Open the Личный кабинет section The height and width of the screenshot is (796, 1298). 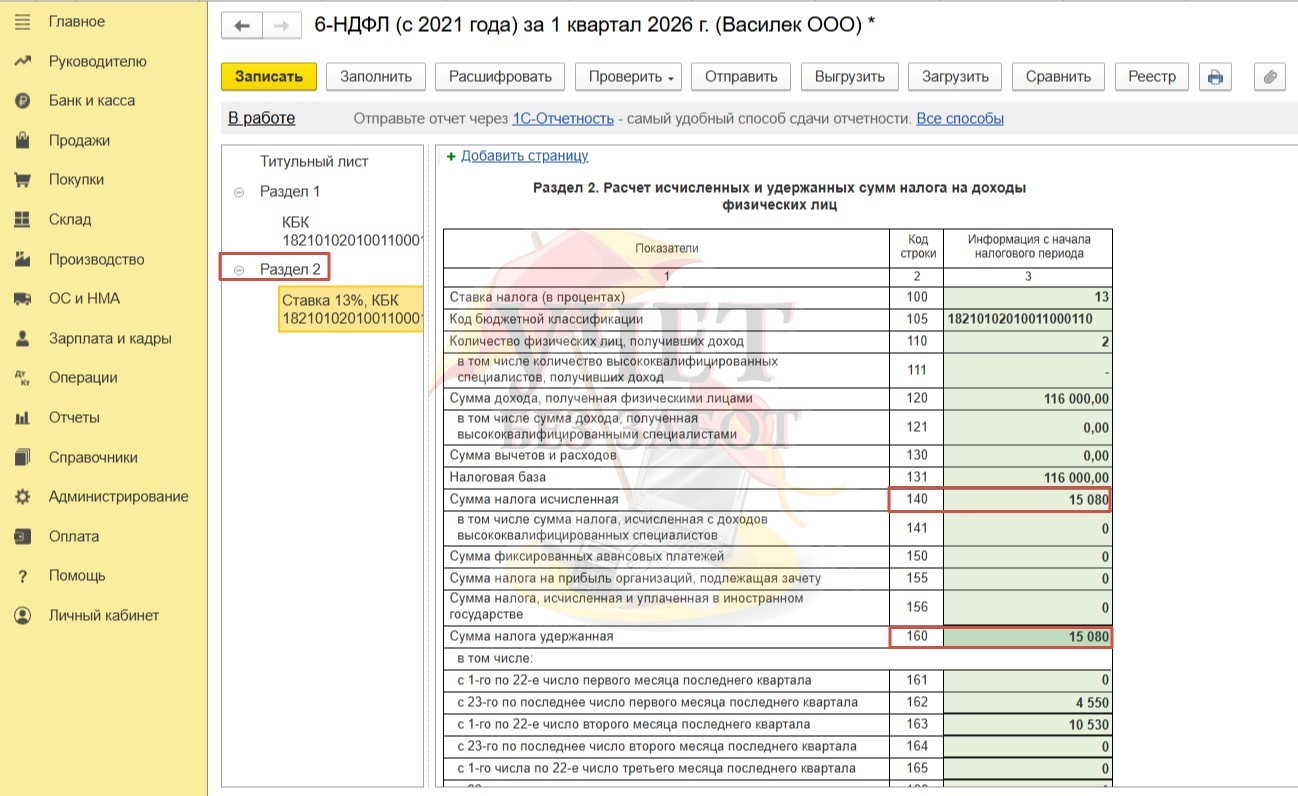coord(103,616)
